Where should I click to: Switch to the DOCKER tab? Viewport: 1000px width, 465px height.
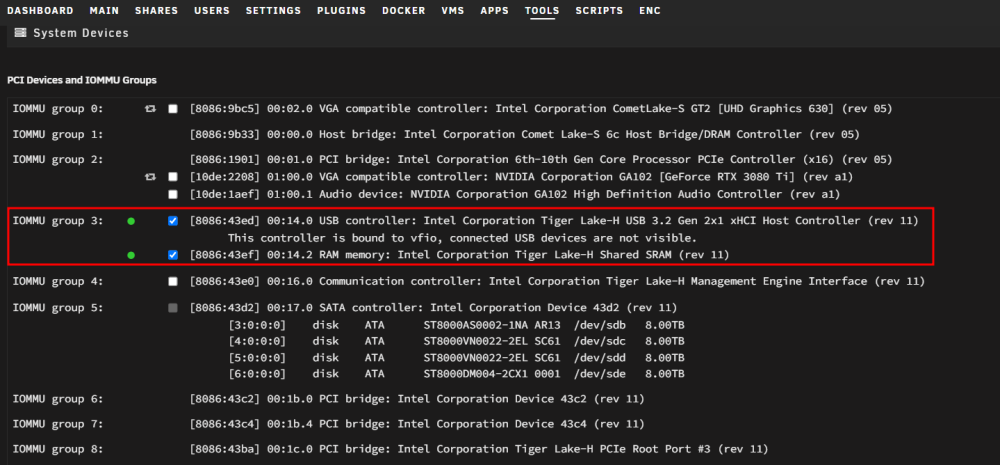tap(404, 11)
